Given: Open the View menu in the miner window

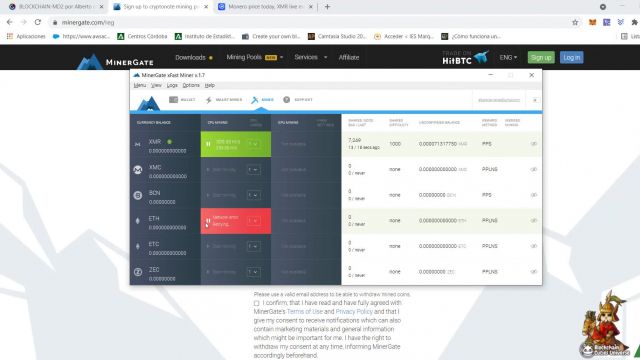Looking at the screenshot, I should pos(156,85).
